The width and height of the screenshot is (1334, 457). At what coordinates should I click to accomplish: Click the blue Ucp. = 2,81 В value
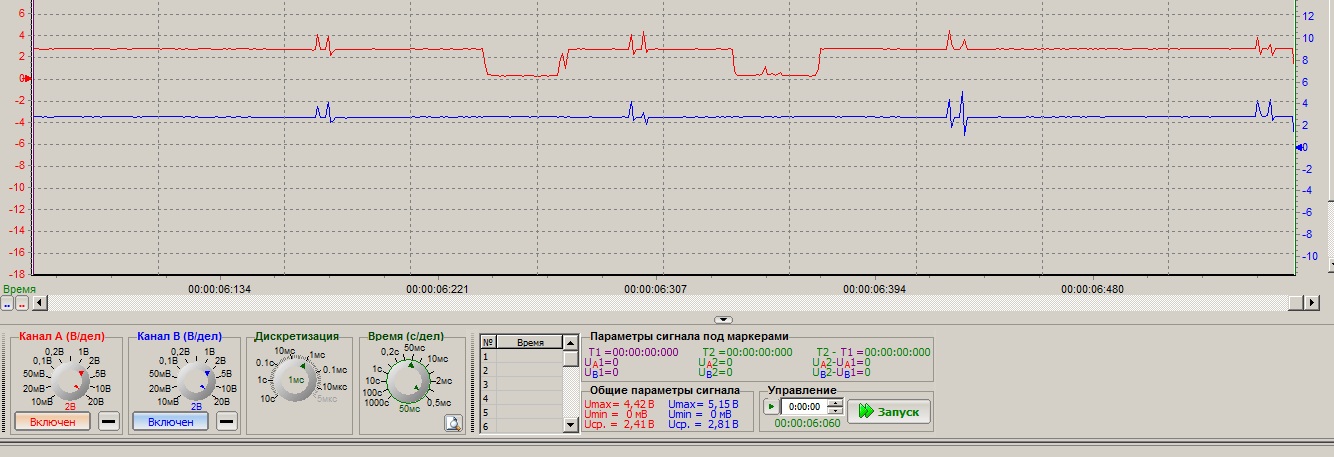tap(702, 425)
